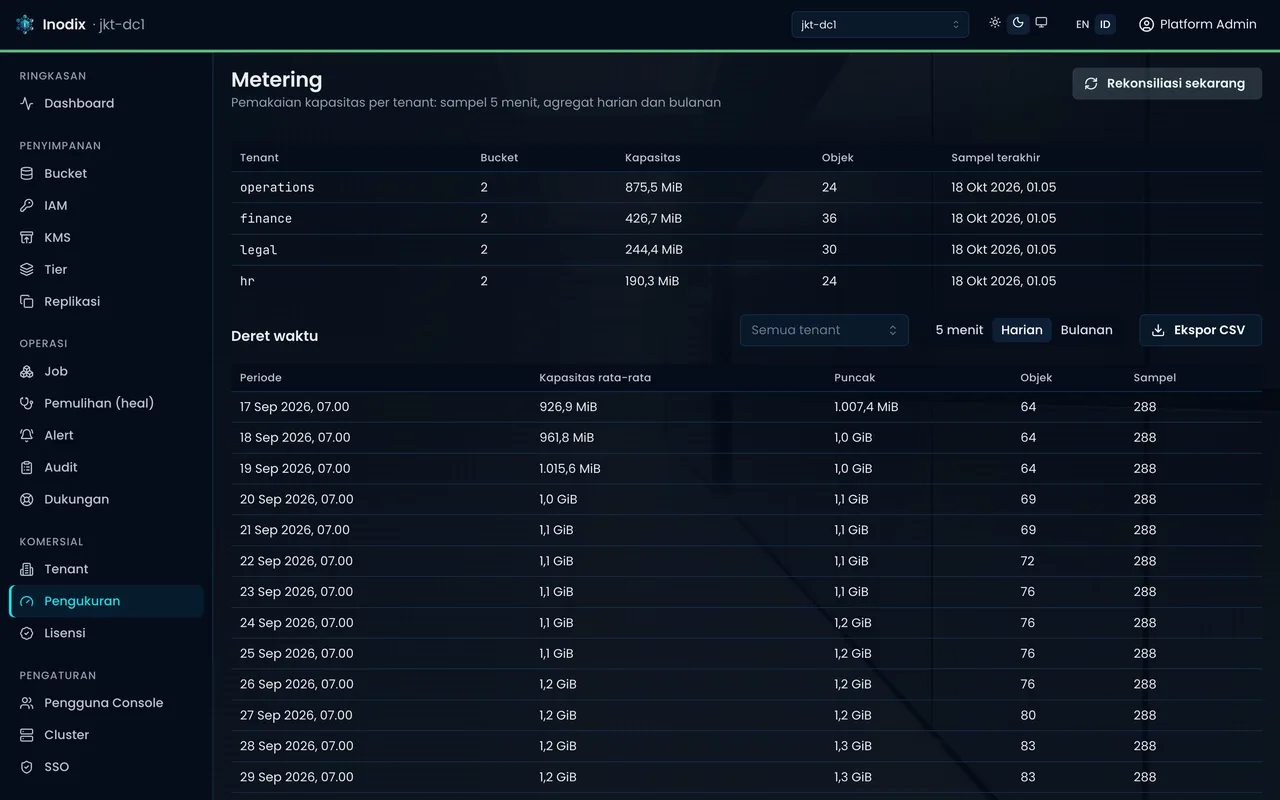Select the Pengukuran sidebar item
This screenshot has width=1280, height=800.
(x=106, y=601)
